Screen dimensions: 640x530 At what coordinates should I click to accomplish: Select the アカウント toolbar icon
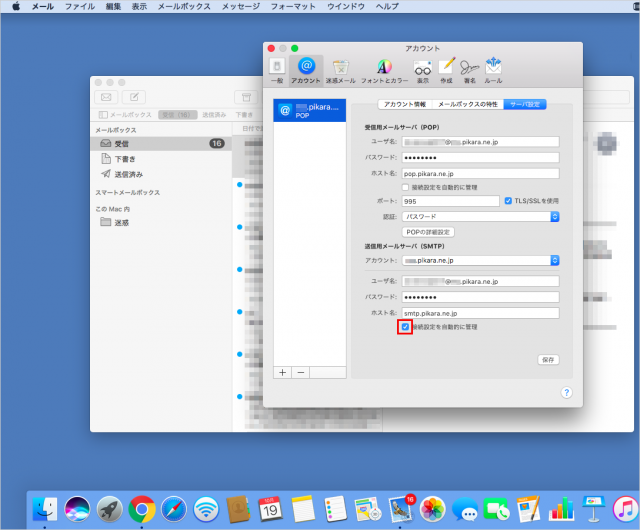pyautogui.click(x=306, y=71)
